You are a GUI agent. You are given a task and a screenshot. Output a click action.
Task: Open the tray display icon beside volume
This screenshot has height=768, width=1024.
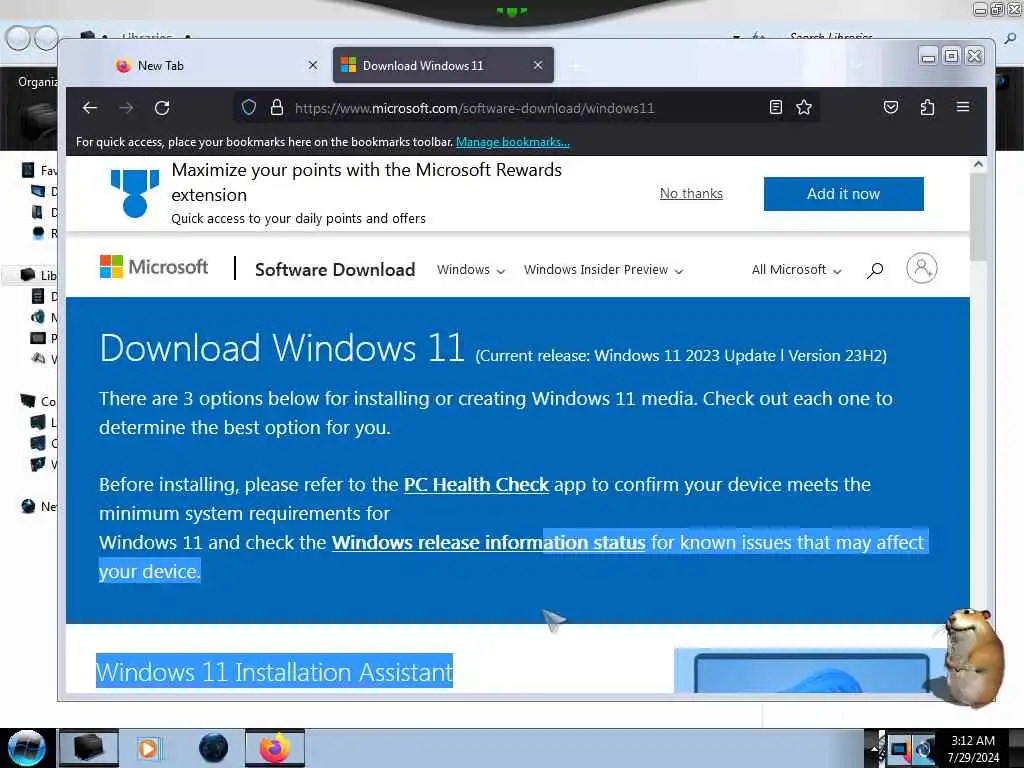pyautogui.click(x=900, y=748)
